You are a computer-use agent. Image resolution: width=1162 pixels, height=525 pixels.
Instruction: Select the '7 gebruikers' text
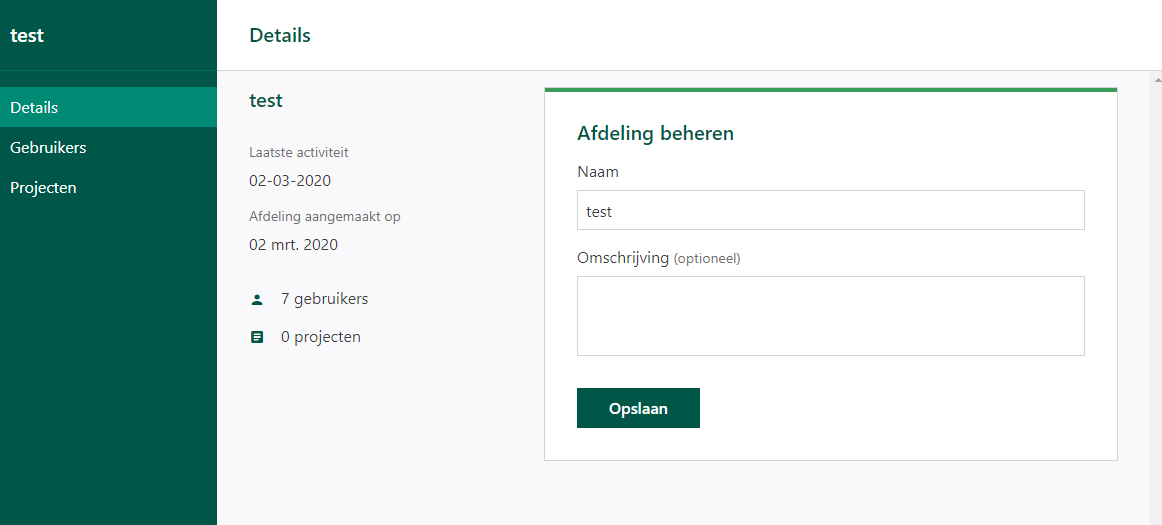click(325, 299)
